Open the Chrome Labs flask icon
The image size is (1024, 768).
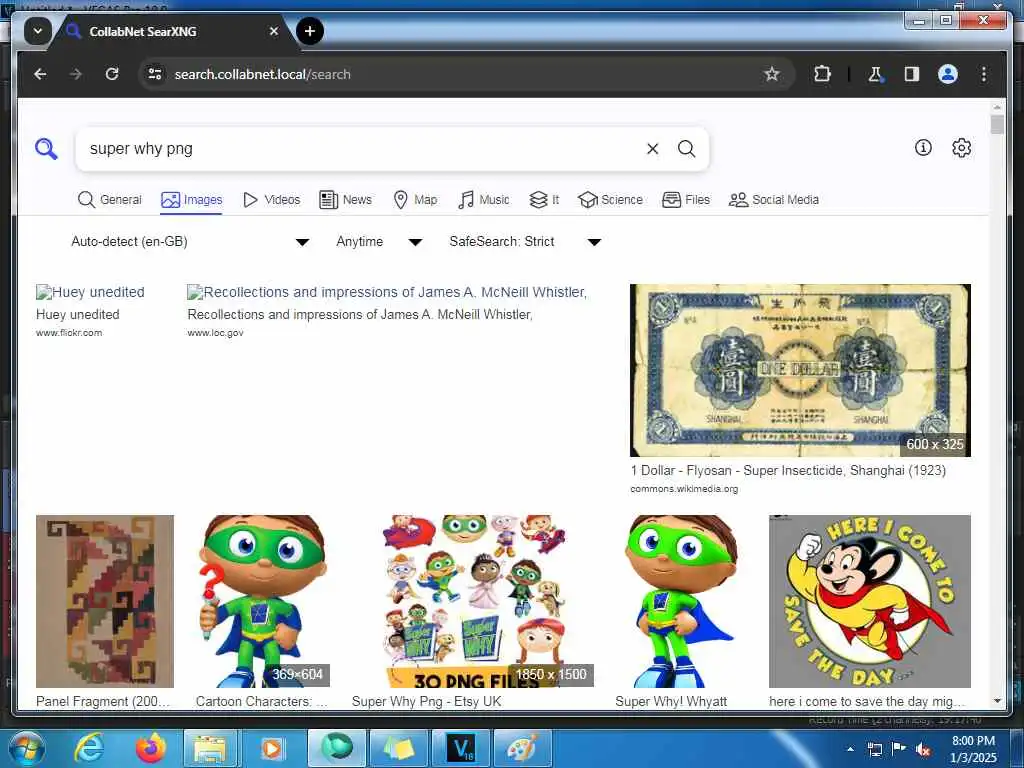pyautogui.click(x=876, y=74)
